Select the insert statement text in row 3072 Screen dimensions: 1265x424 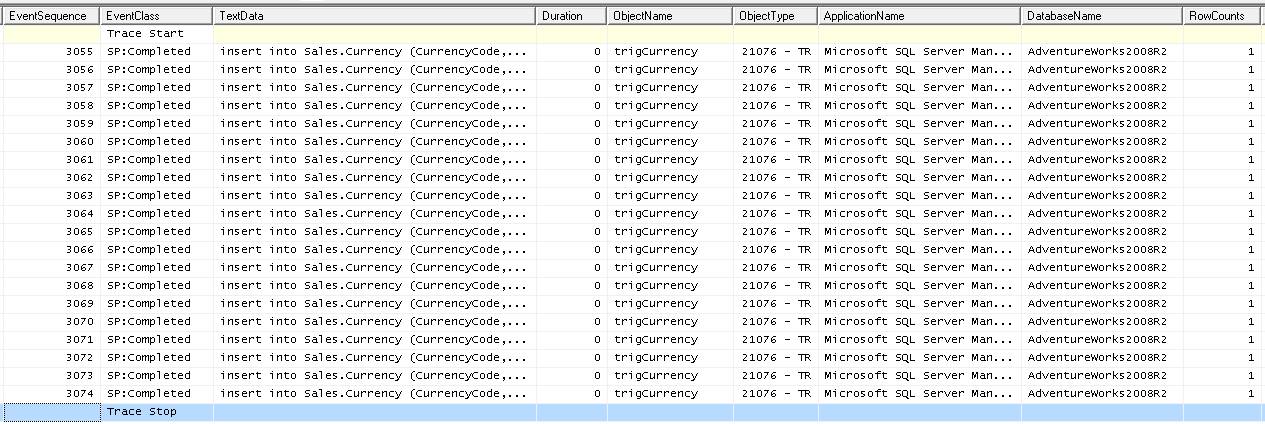click(x=373, y=358)
